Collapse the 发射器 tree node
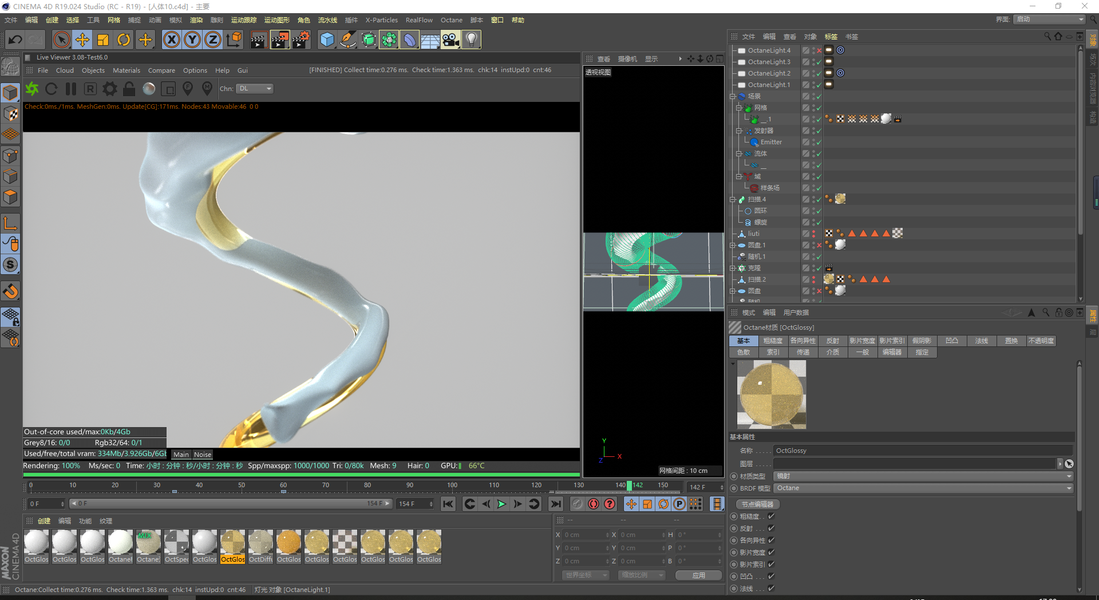The width and height of the screenshot is (1099, 600). coord(739,131)
